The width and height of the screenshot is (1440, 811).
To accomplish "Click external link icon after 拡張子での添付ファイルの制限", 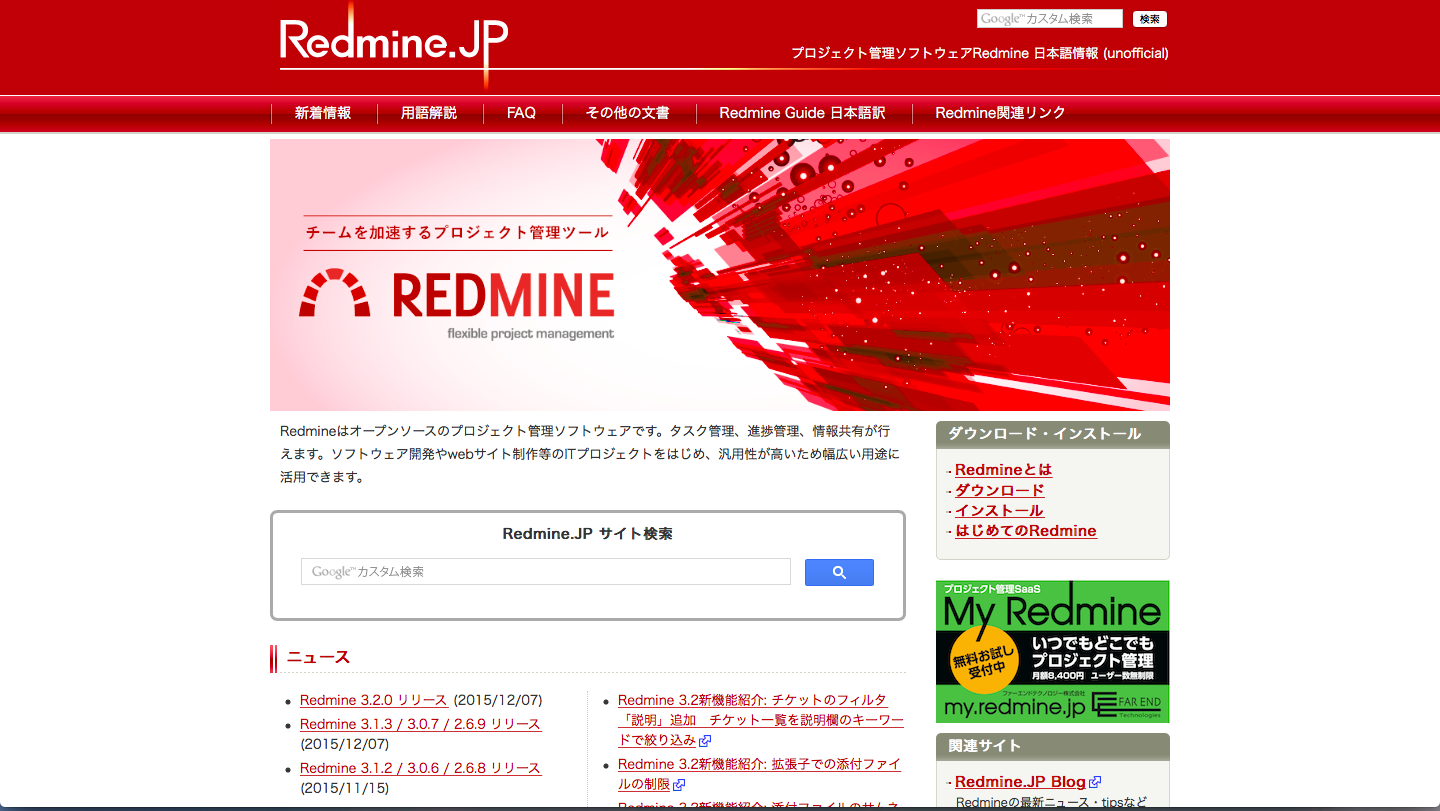I will click(680, 785).
